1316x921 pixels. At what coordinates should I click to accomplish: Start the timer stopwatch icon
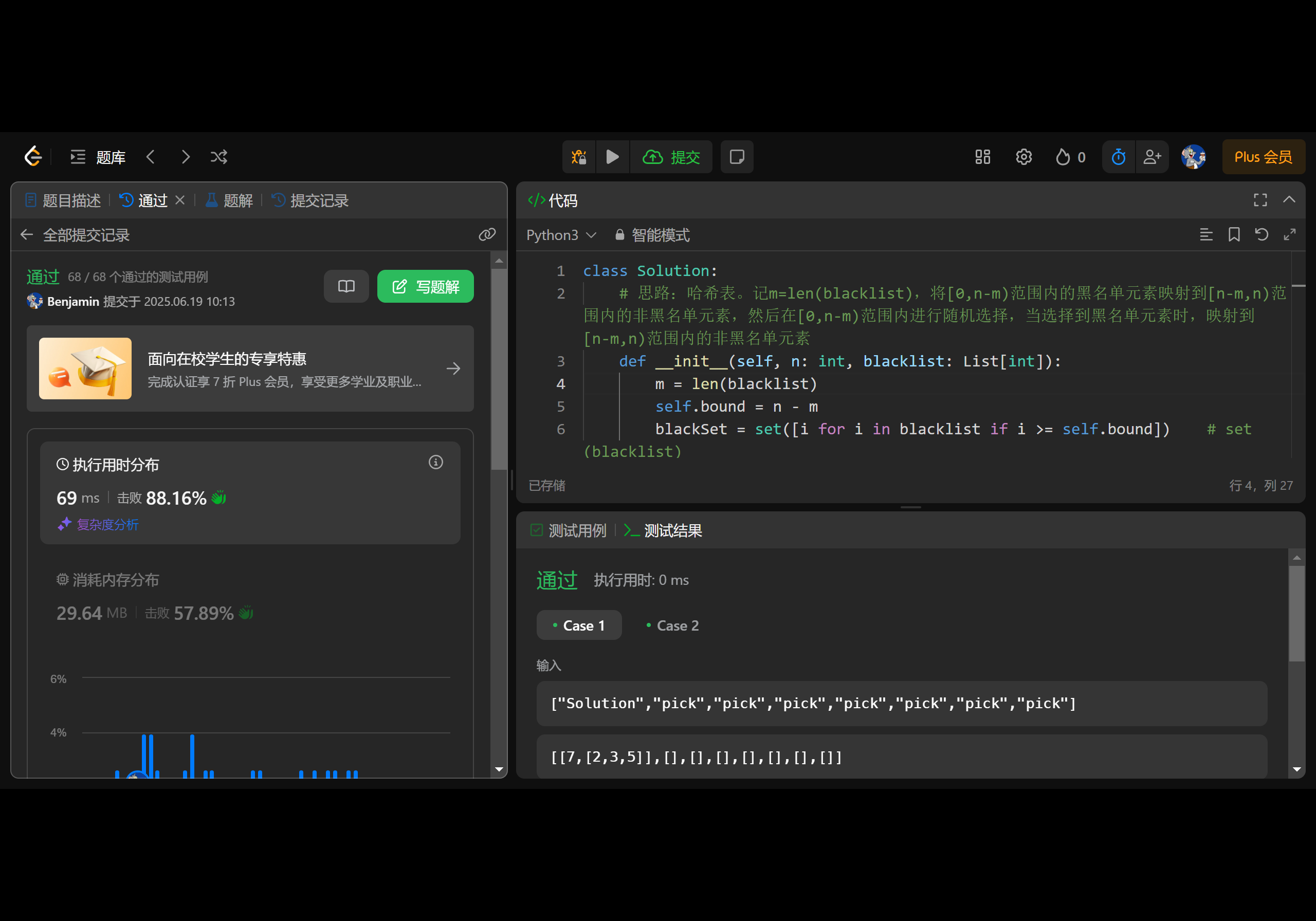(1118, 157)
